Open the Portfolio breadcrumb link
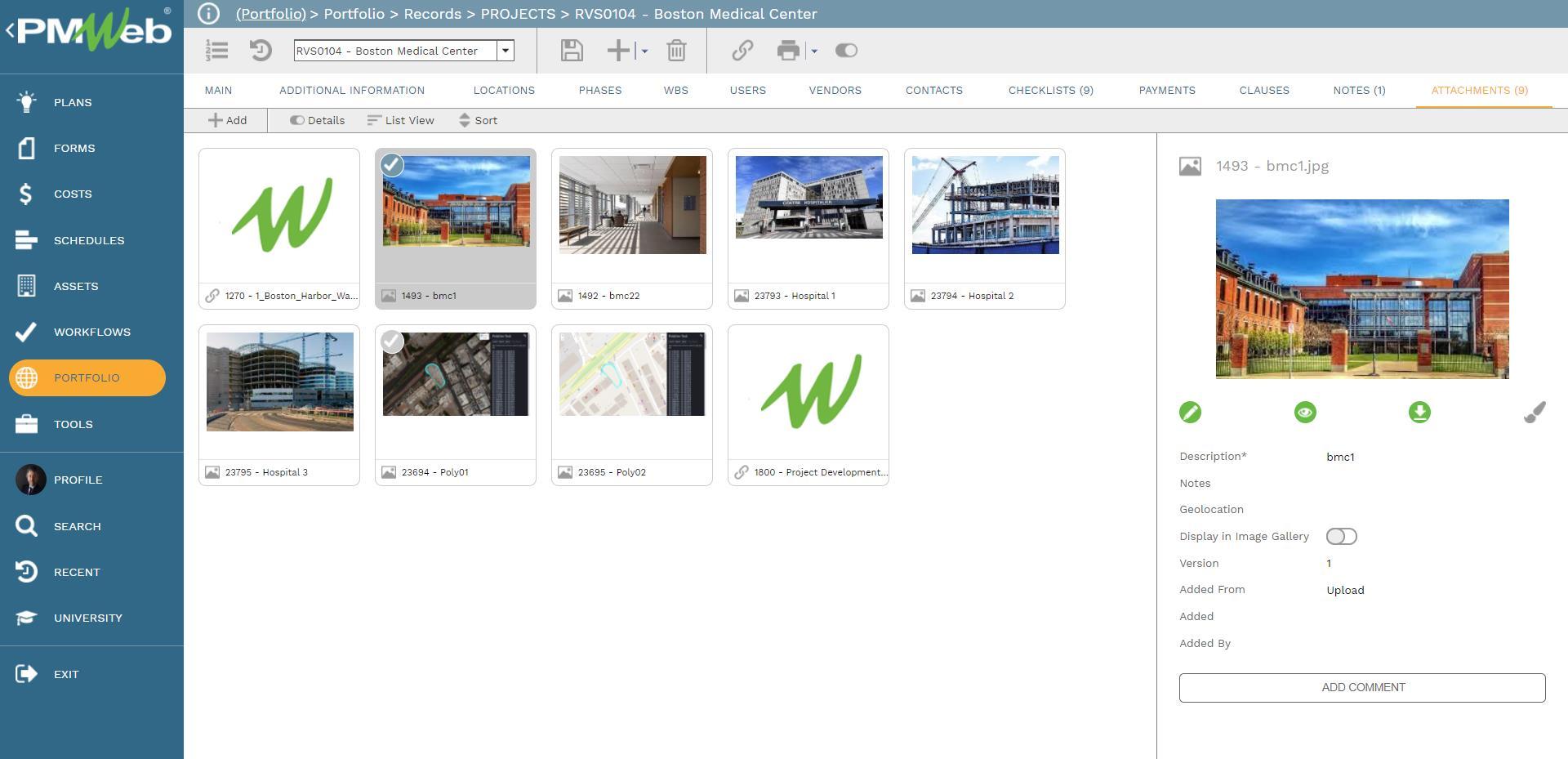The height and width of the screenshot is (759, 1568). pos(269,14)
